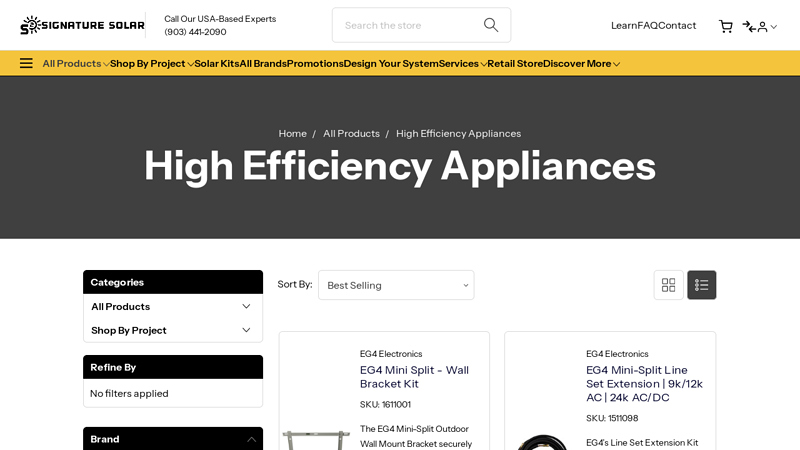800x450 pixels.
Task: Expand All Products category in sidebar
Action: pyautogui.click(x=246, y=306)
